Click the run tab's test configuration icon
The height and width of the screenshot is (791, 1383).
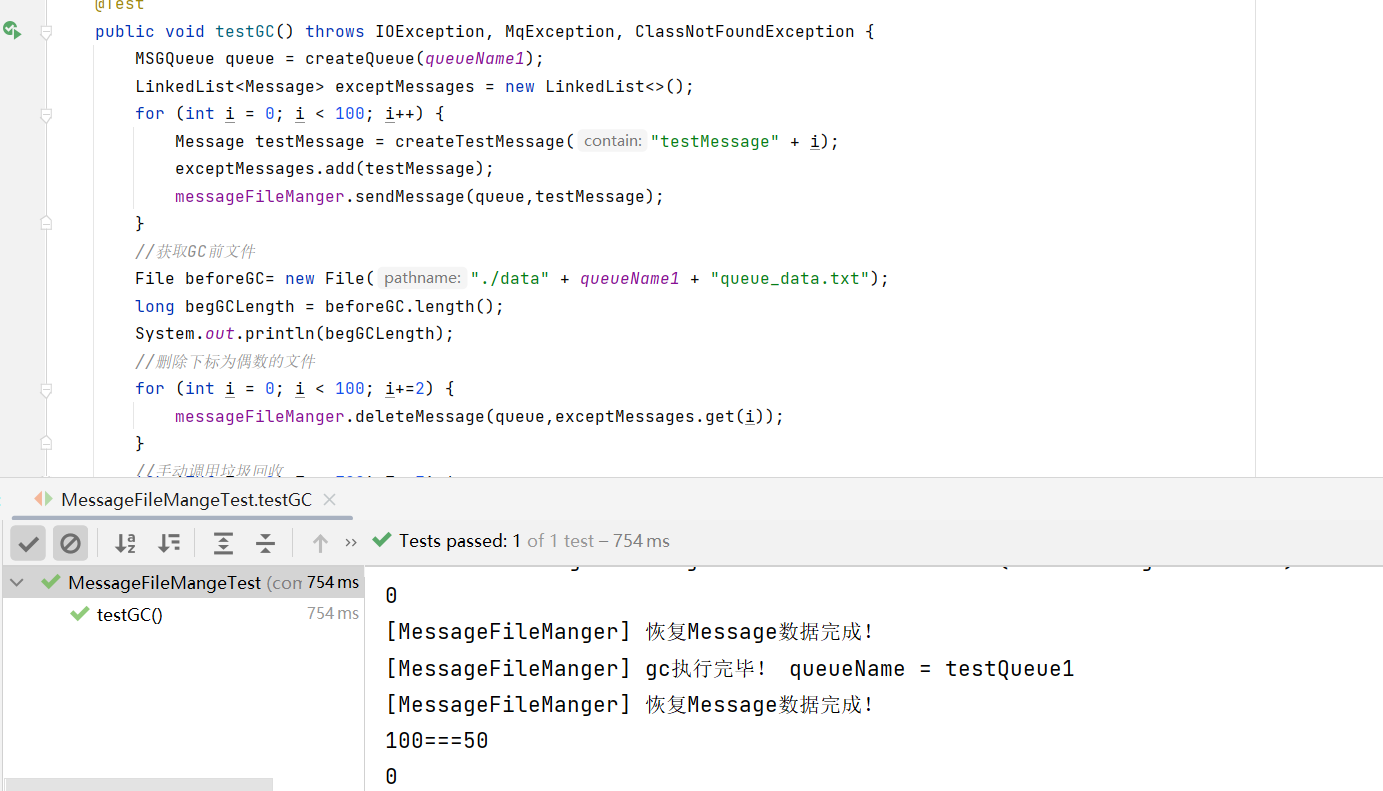43,499
